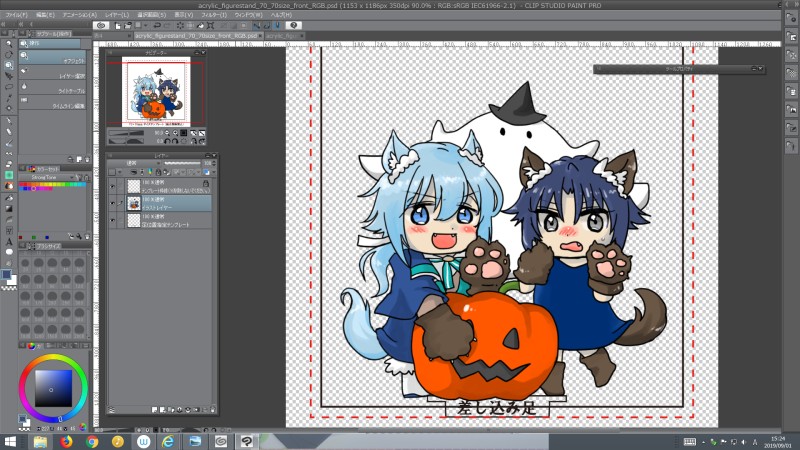
Task: Open the Layer menu
Action: 117,15
